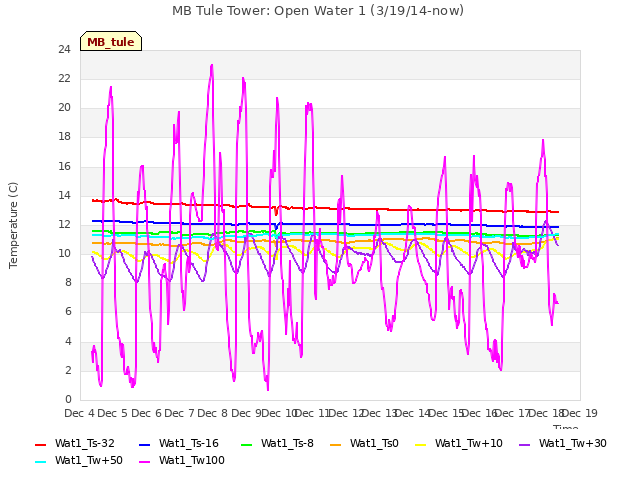Image resolution: width=640 pixels, height=480 pixels.
Task: Click the Wat1_Tw+50 legend entry
Action: click(x=79, y=460)
